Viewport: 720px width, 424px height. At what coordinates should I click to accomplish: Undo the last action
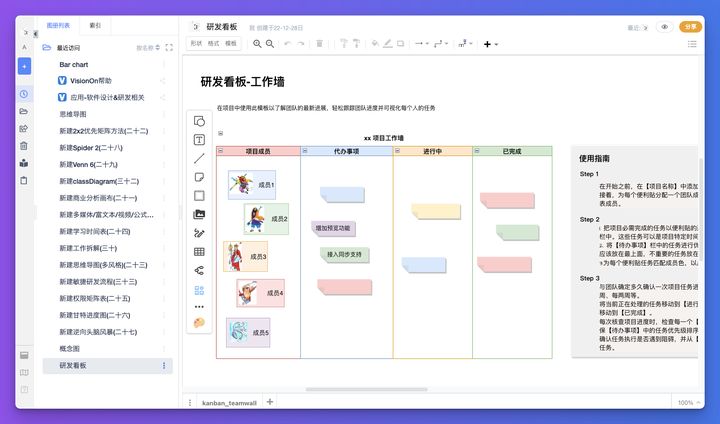point(287,44)
